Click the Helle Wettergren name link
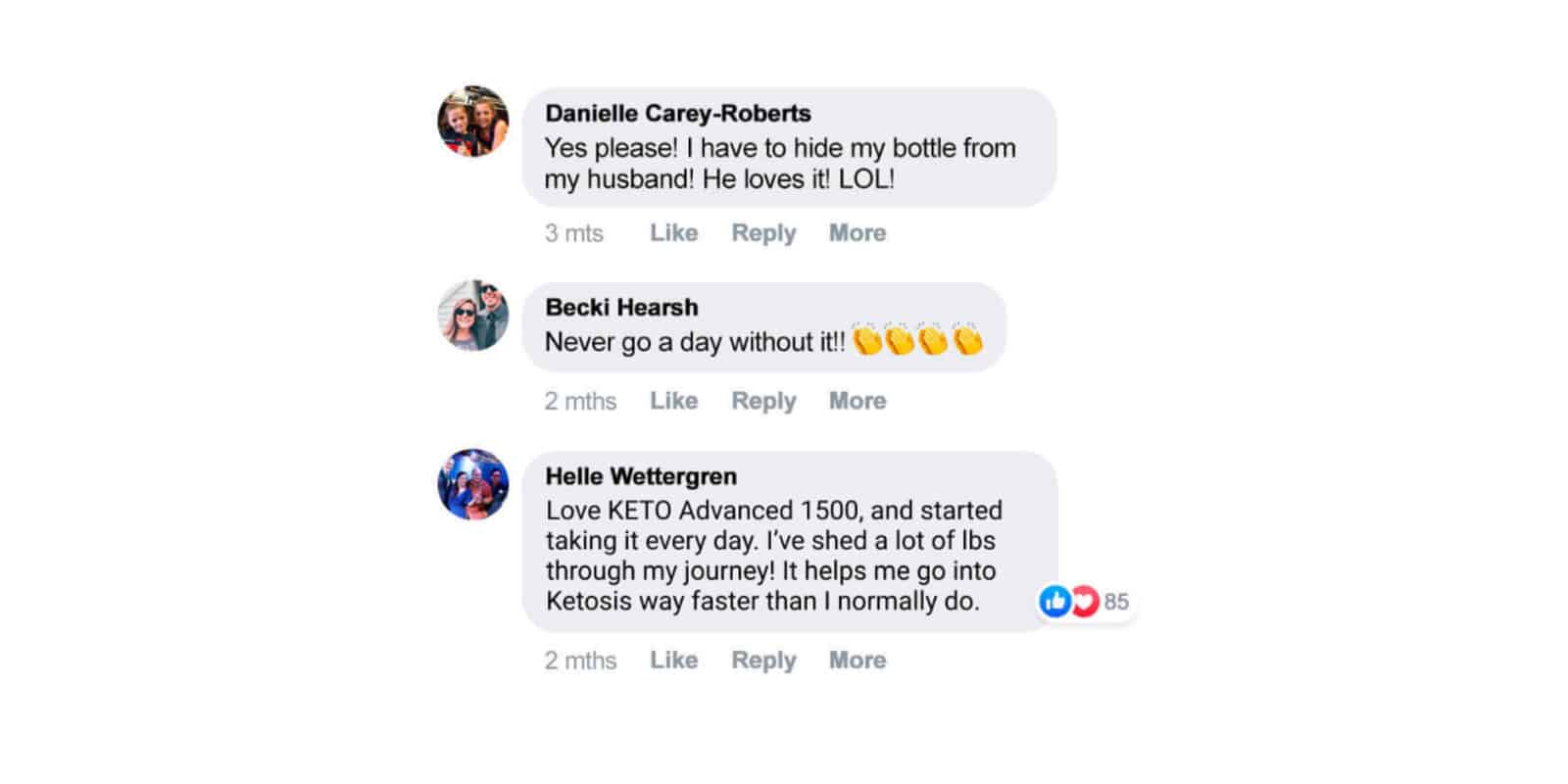1568x784 pixels. coord(641,477)
